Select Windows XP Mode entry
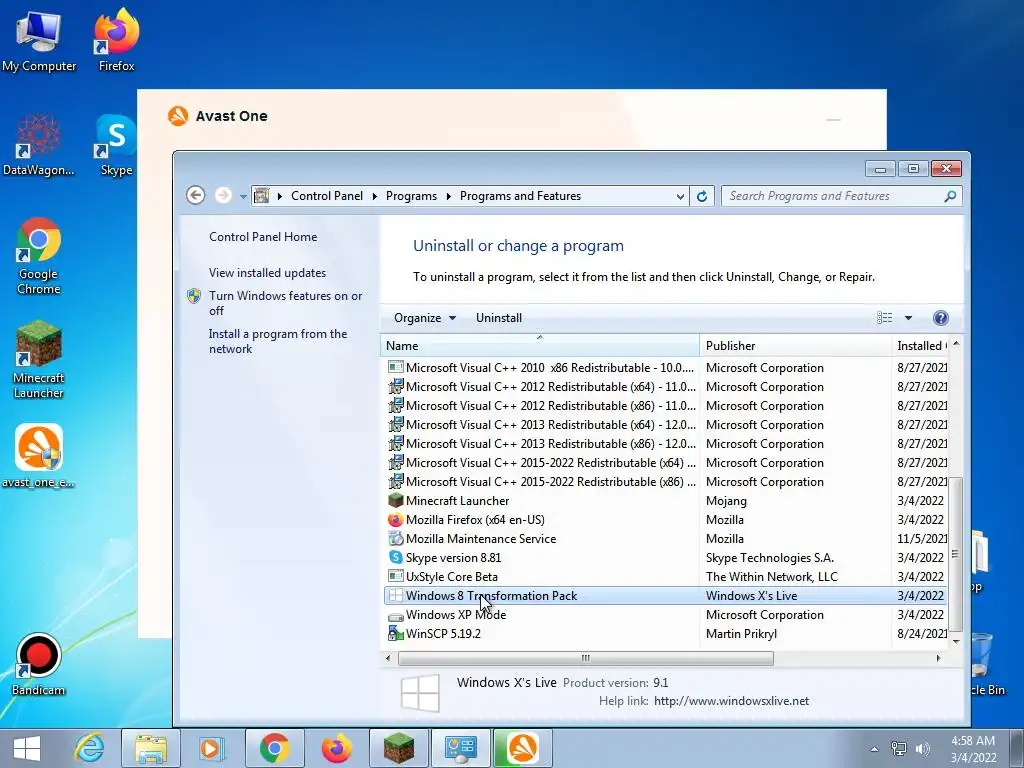 coord(665,615)
